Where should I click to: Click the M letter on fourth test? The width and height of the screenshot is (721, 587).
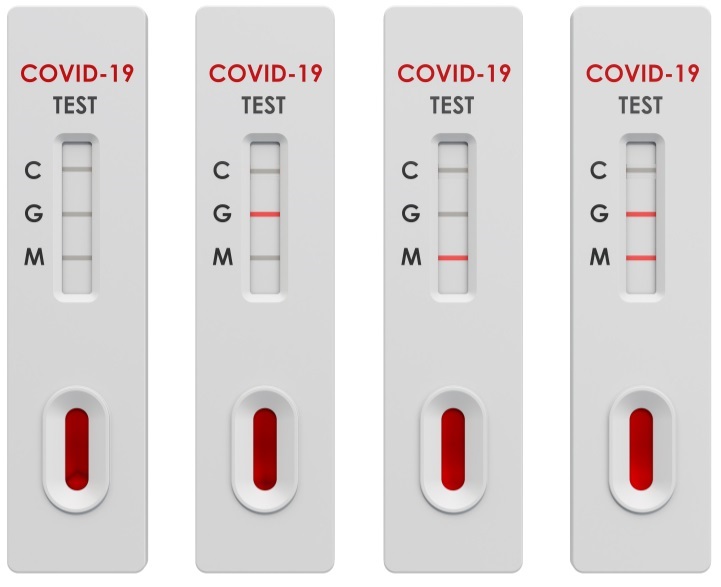[600, 256]
